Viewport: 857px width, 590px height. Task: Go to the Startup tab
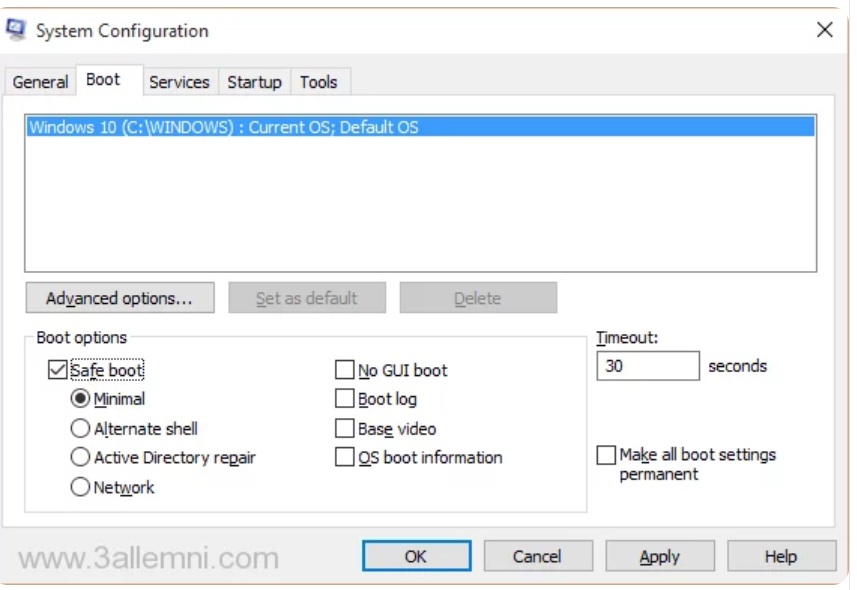(x=254, y=82)
